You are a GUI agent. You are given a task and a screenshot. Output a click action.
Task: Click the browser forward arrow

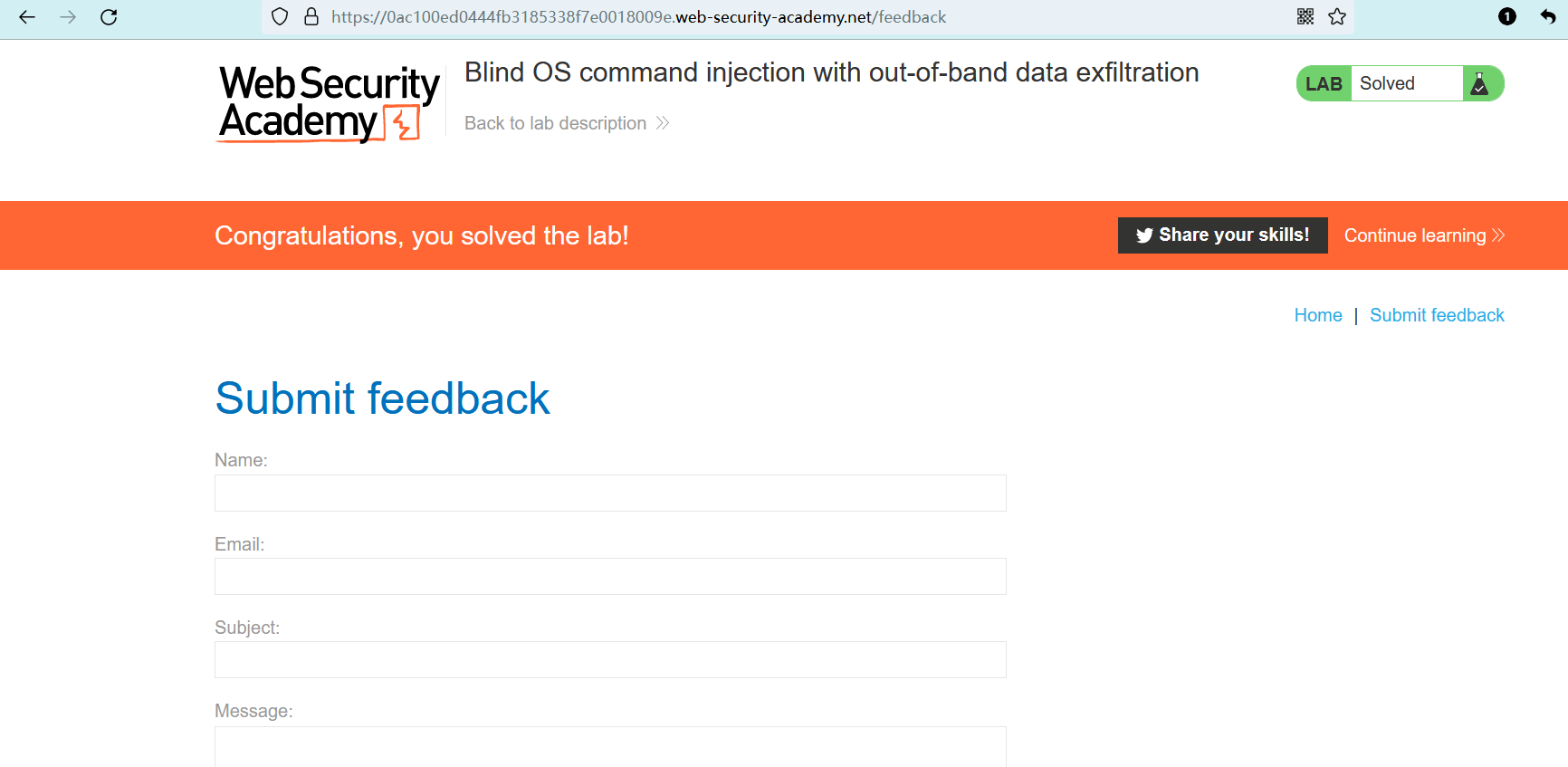(68, 17)
